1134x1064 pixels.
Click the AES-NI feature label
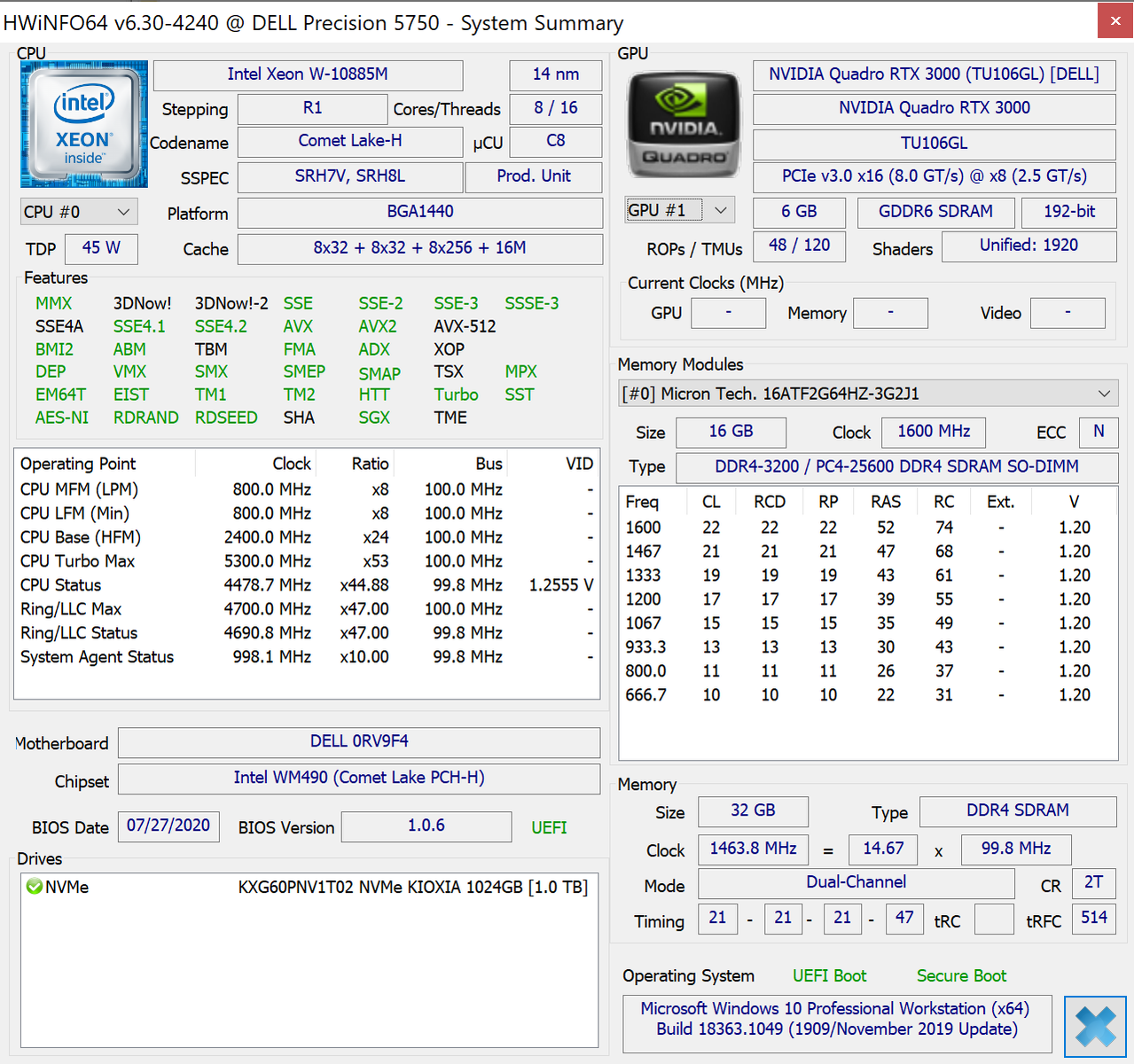[x=62, y=418]
